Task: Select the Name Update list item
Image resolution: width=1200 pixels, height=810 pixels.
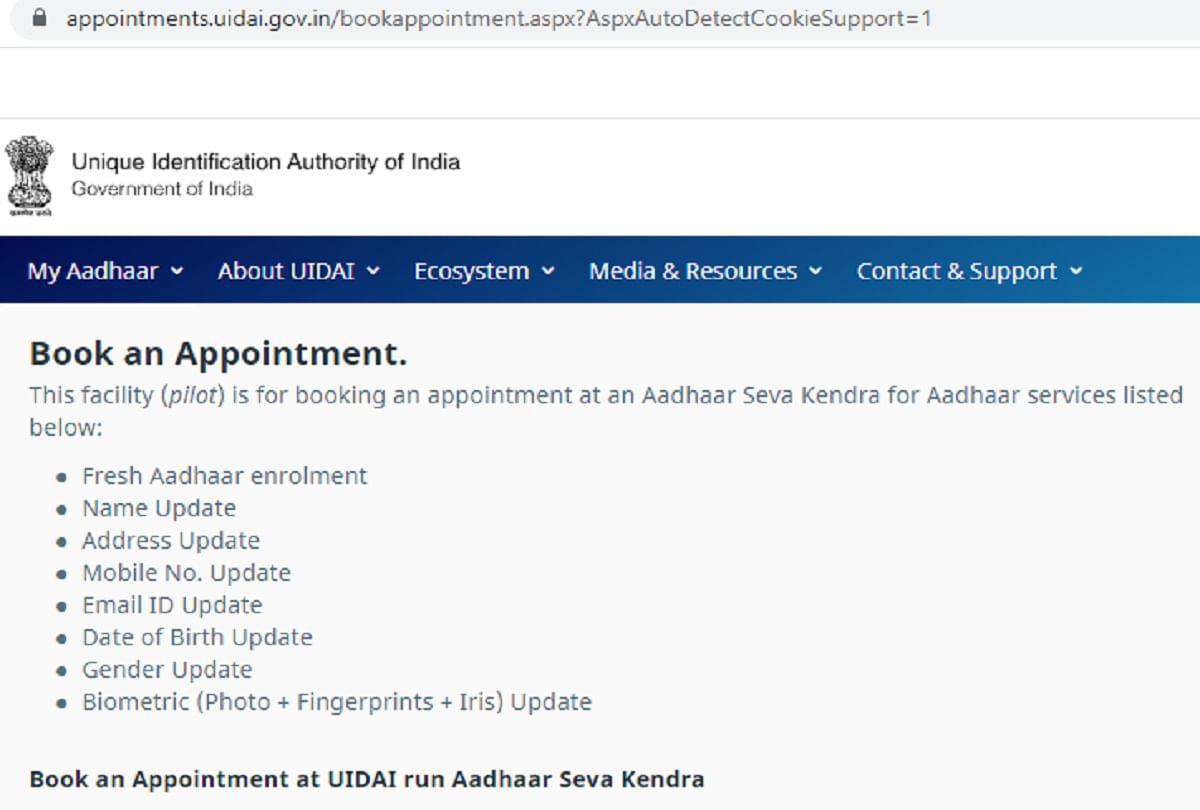Action: pyautogui.click(x=159, y=508)
